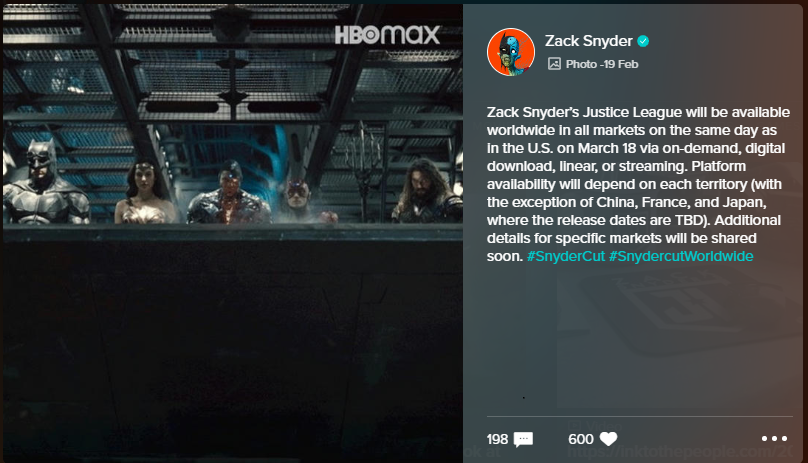The width and height of the screenshot is (808, 463).
Task: Click Aquaman in the post image
Action: (x=426, y=191)
